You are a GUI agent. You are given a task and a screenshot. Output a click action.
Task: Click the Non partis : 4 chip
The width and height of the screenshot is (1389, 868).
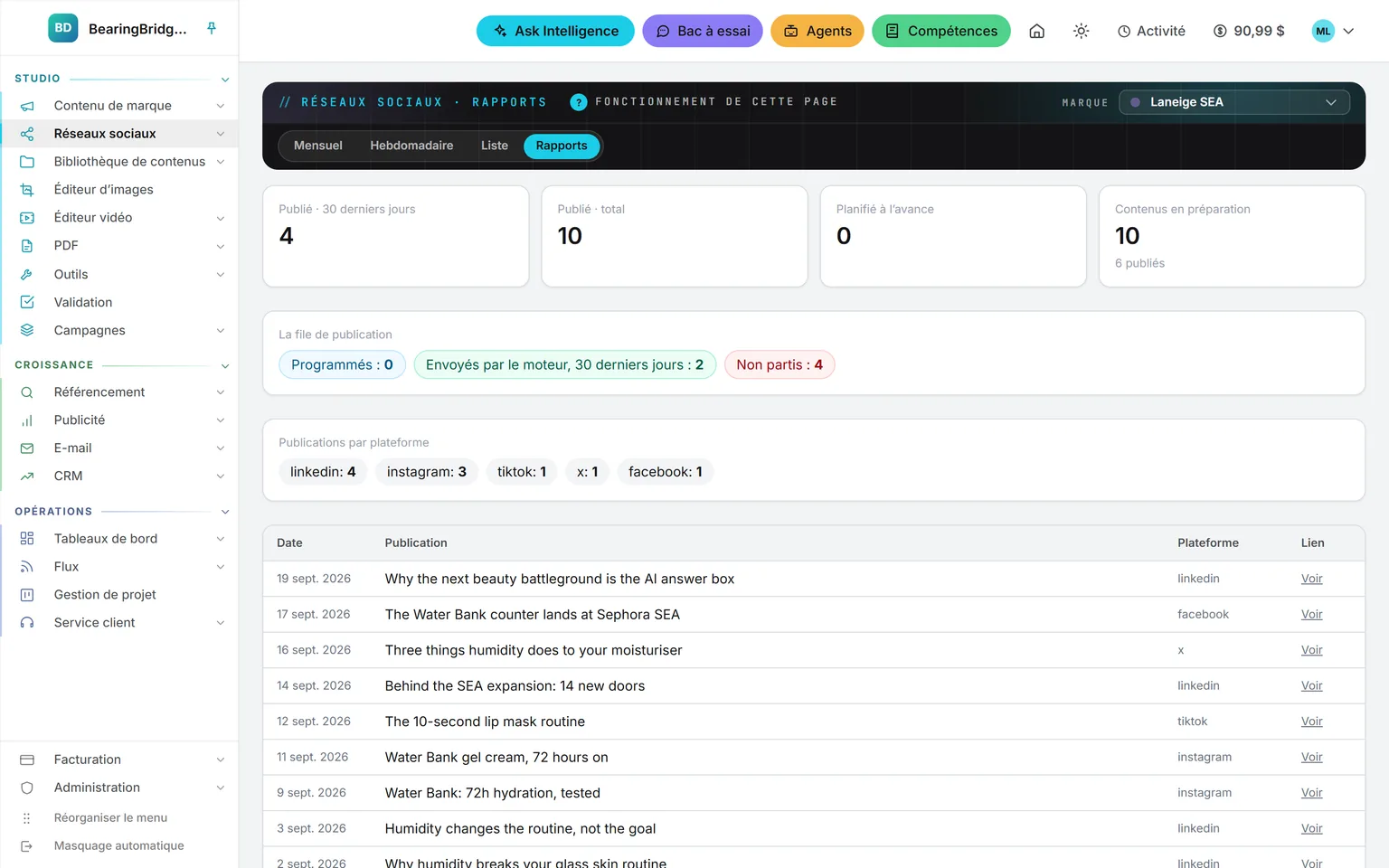pos(780,365)
